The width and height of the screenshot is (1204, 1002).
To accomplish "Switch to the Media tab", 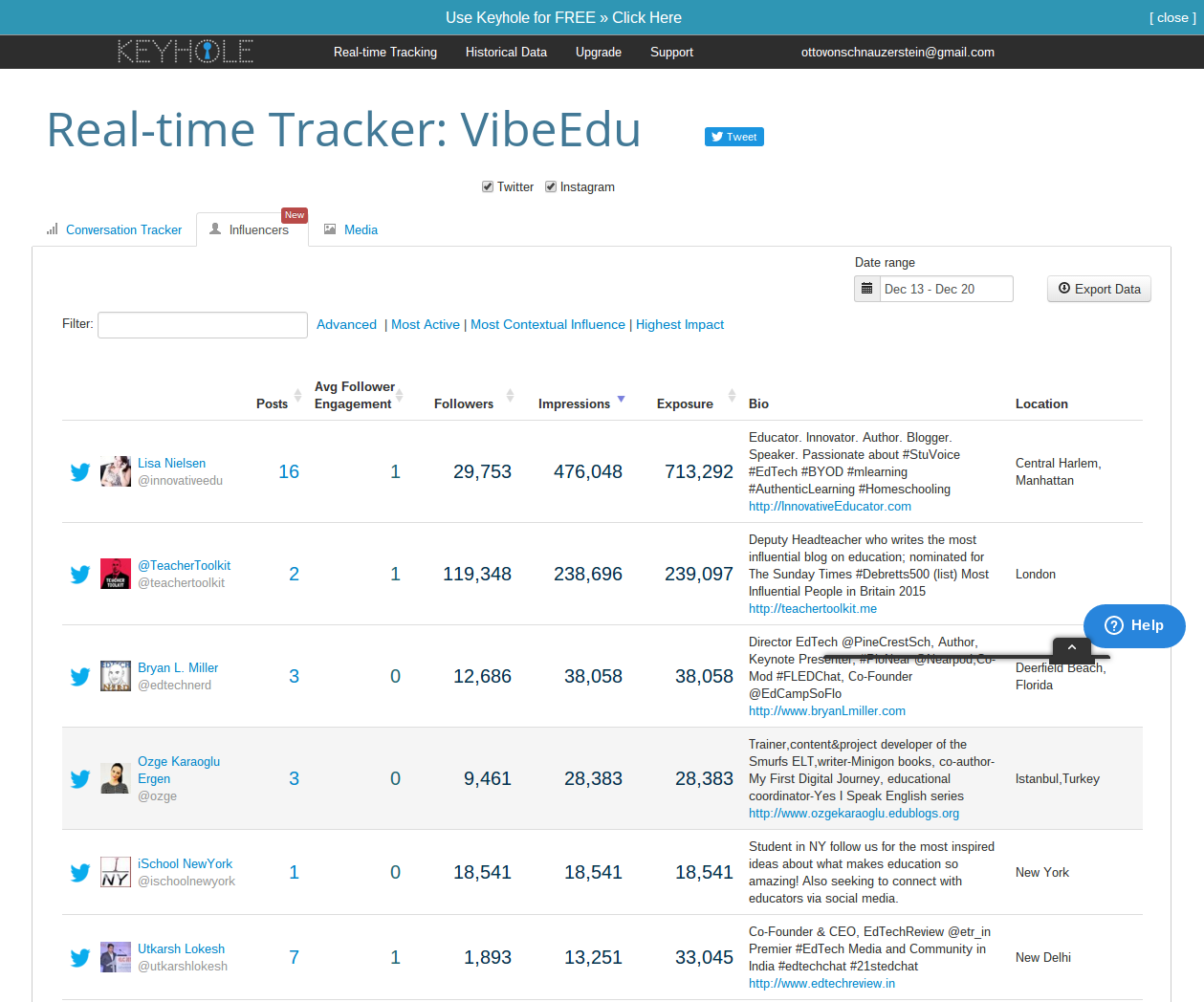I will pyautogui.click(x=351, y=229).
